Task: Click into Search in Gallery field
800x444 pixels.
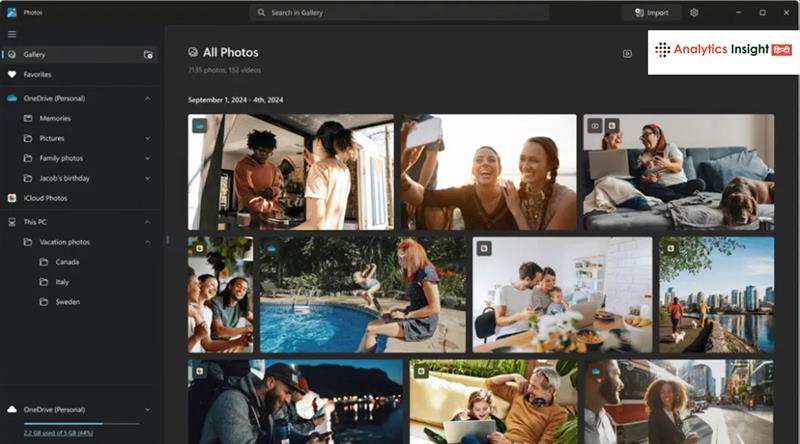Action: (x=399, y=13)
